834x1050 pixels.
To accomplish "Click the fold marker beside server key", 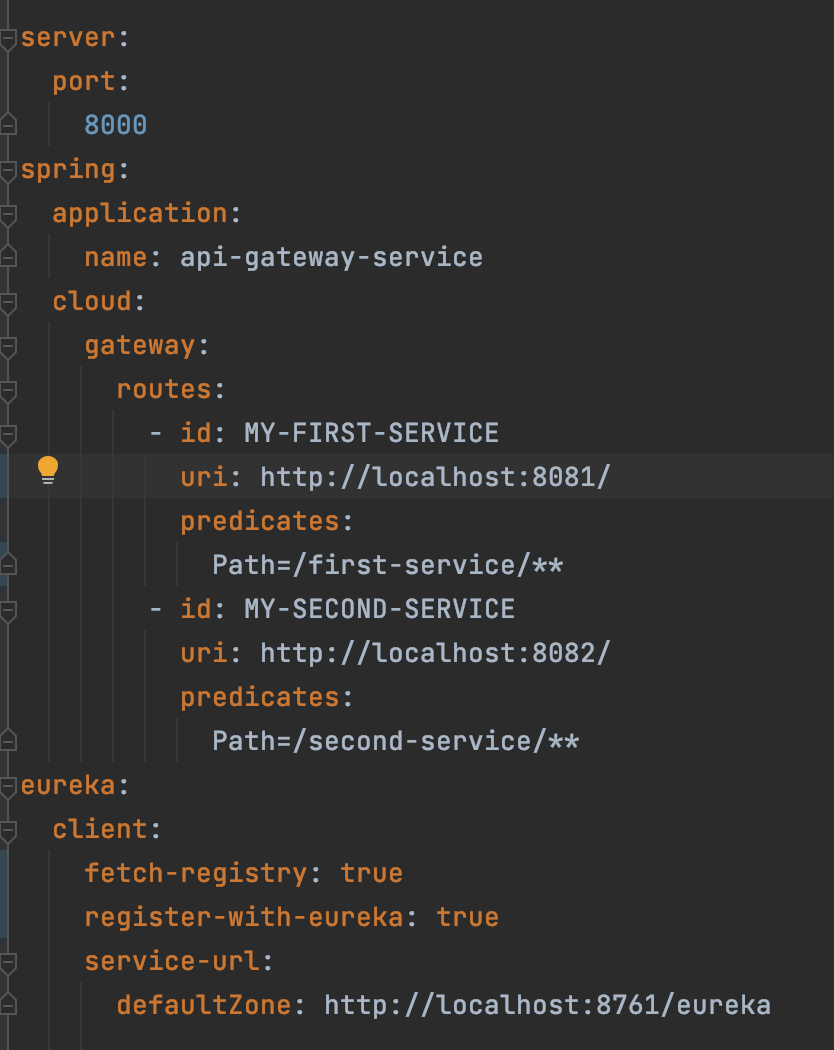I will tap(8, 37).
